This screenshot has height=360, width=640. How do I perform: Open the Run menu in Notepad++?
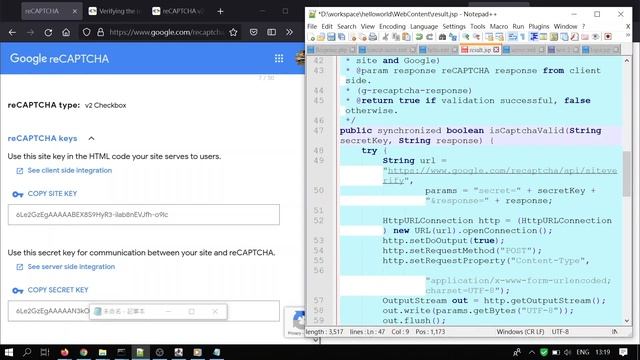click(518, 27)
